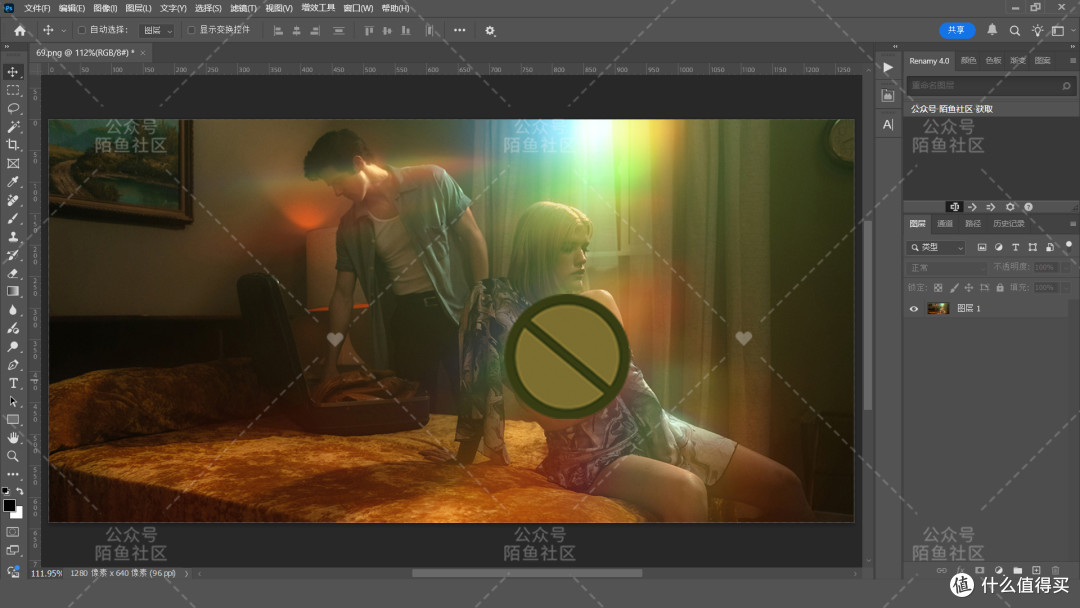This screenshot has height=608, width=1080.
Task: Click the Play actions panel icon
Action: [x=888, y=67]
